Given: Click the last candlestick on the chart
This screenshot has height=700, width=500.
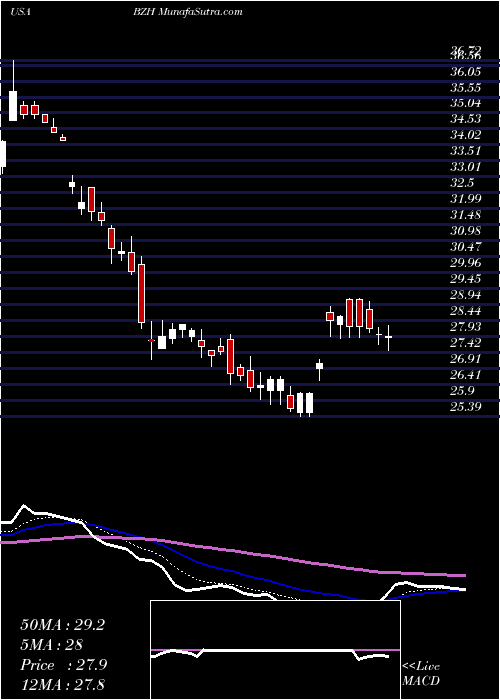Looking at the screenshot, I should pyautogui.click(x=389, y=338).
